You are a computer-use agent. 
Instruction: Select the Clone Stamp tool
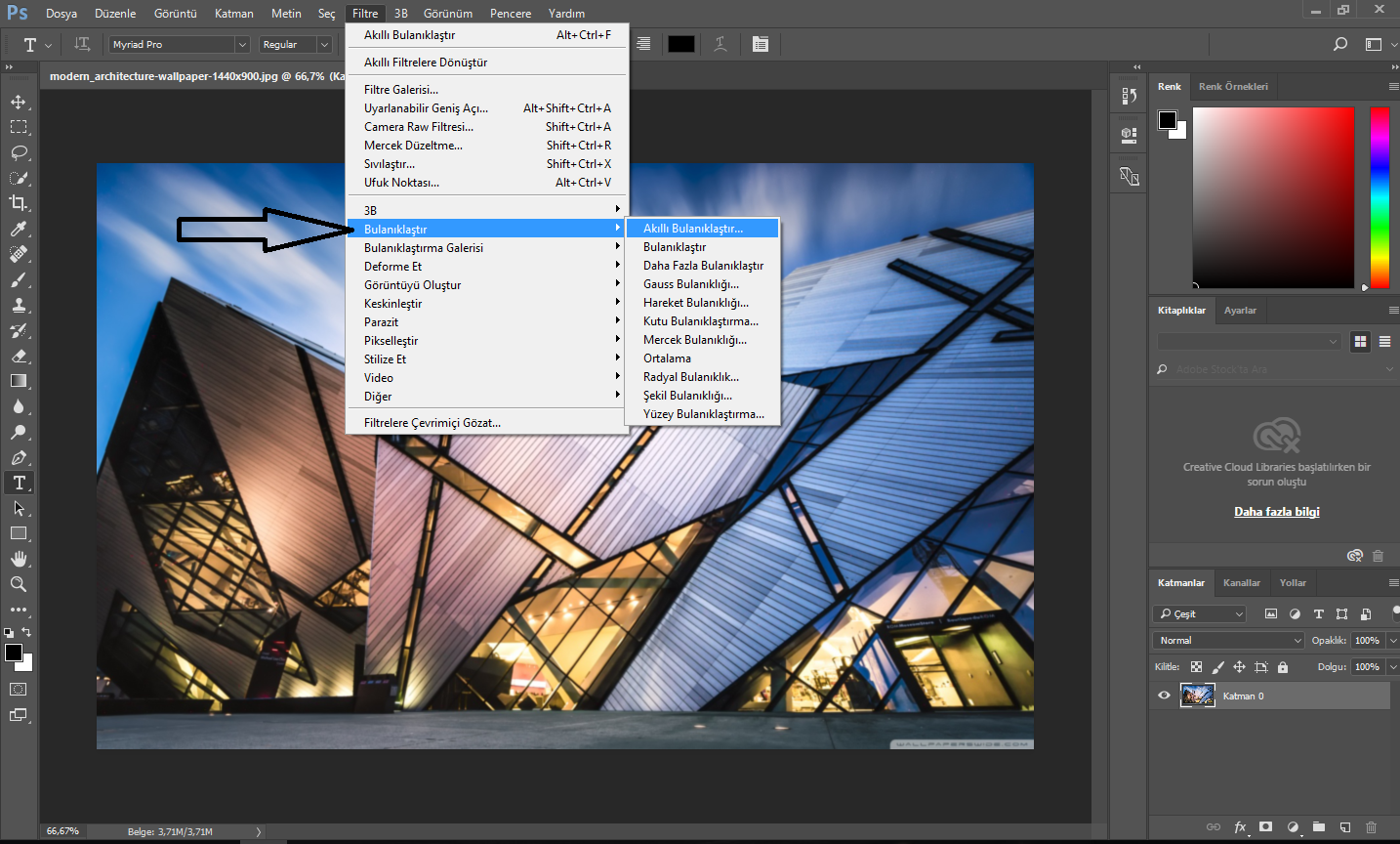coord(19,305)
